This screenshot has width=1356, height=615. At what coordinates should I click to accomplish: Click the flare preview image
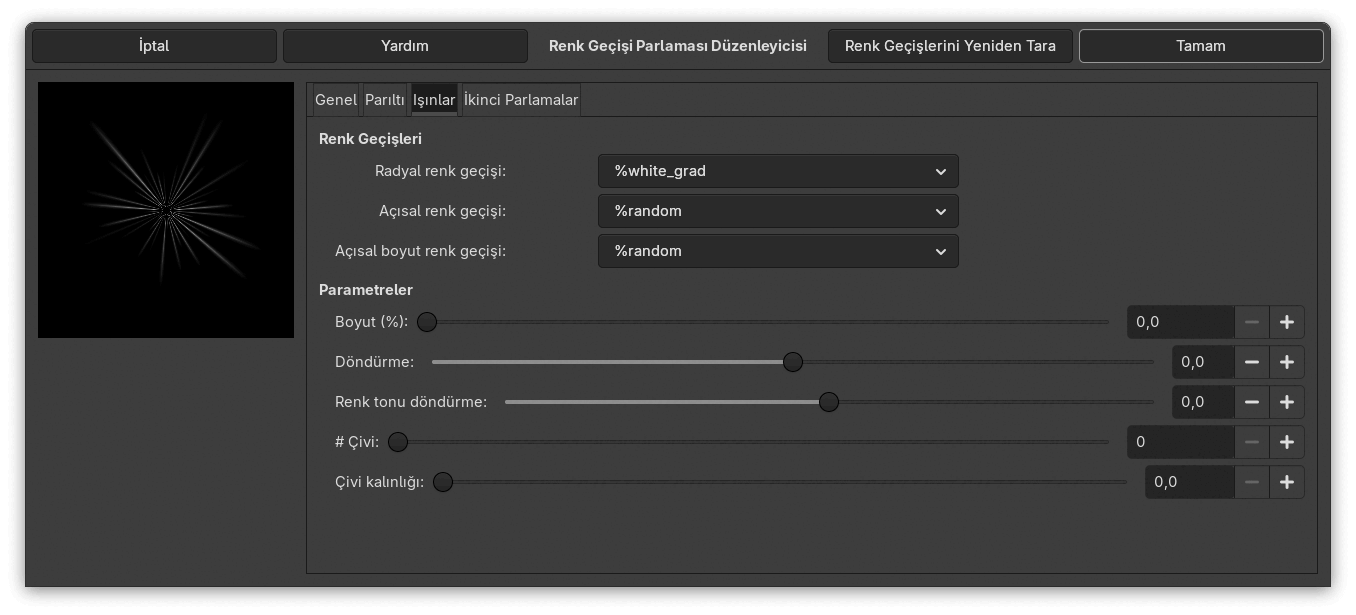[x=166, y=210]
